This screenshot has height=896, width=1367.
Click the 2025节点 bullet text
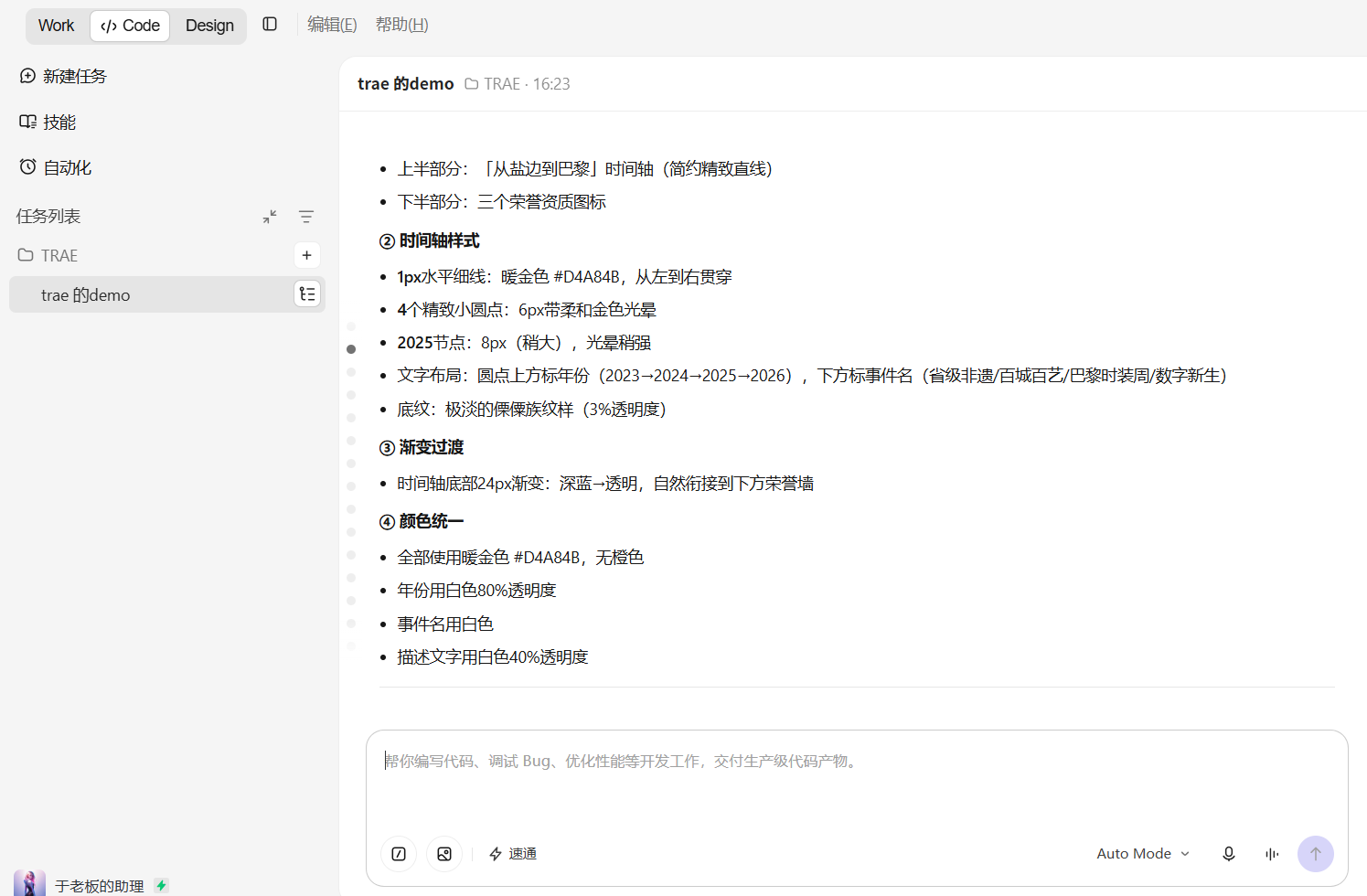tap(524, 343)
